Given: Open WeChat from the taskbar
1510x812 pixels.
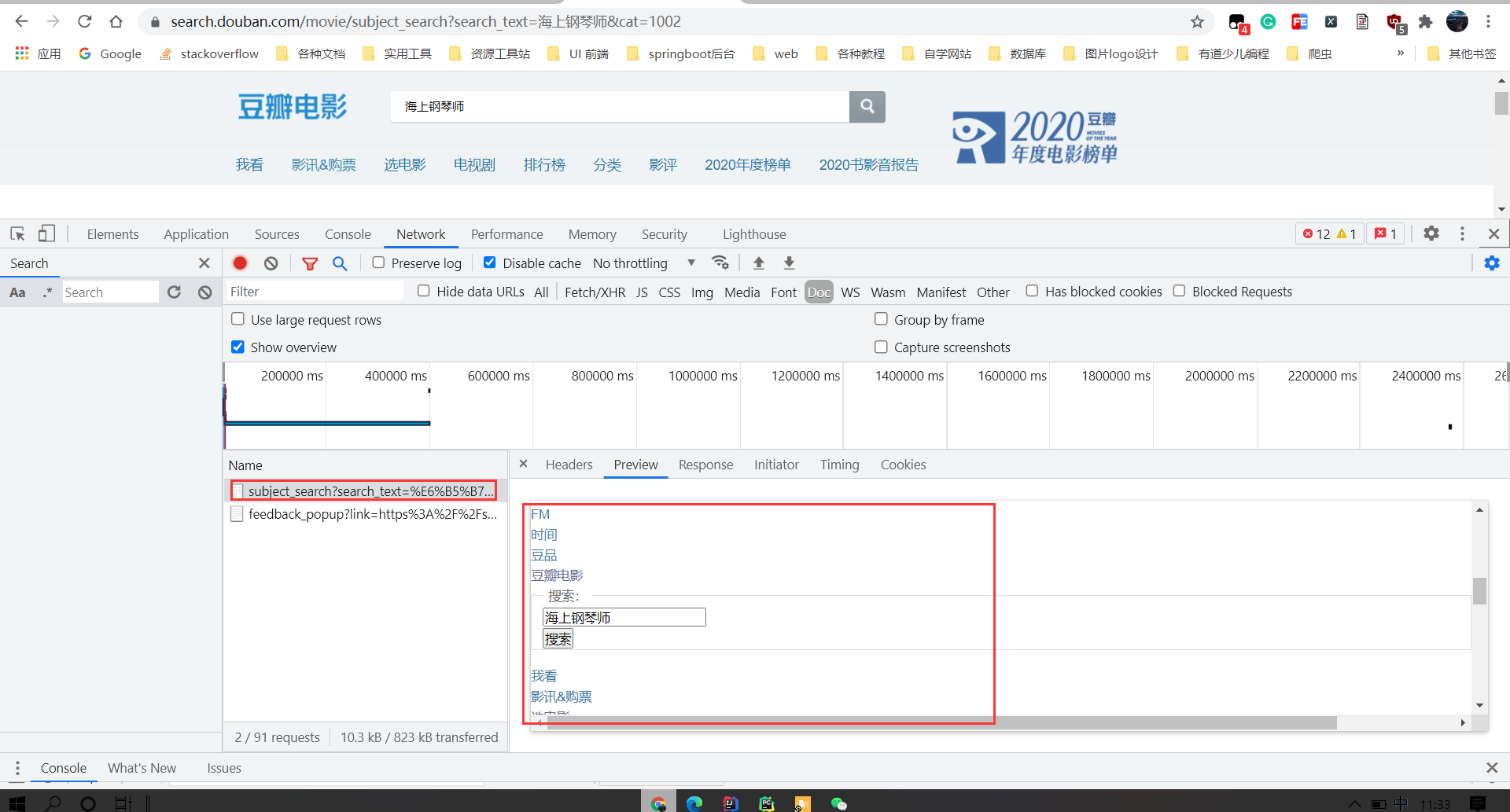Looking at the screenshot, I should 838,803.
